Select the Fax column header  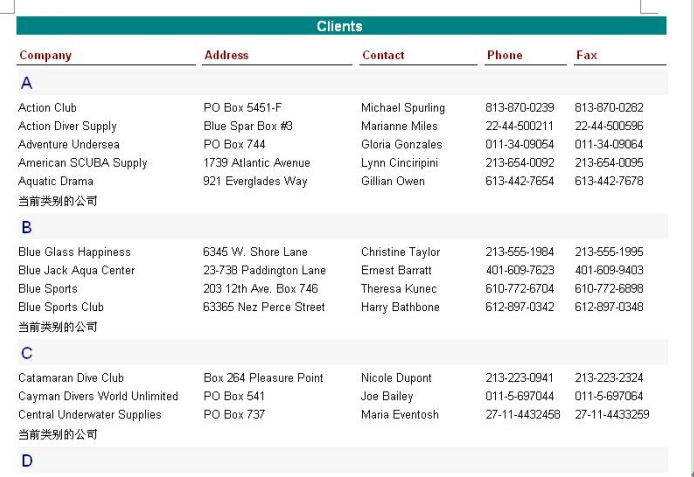tap(586, 55)
